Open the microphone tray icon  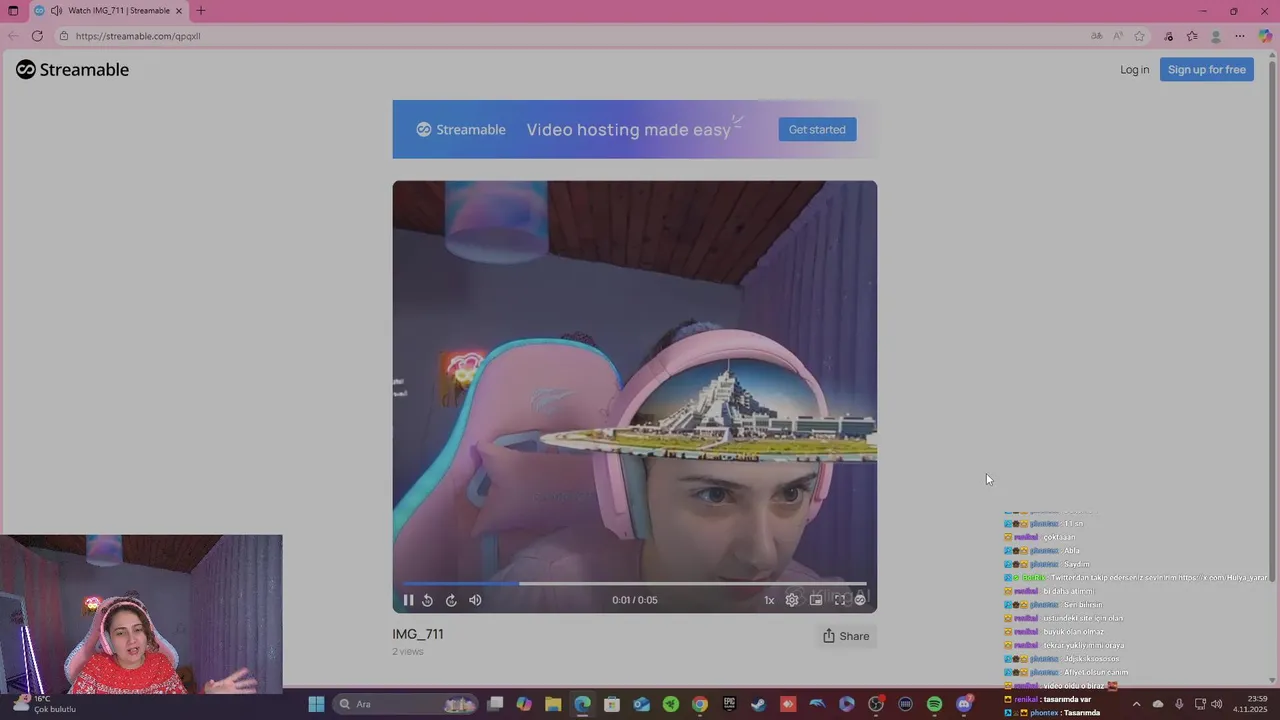(1179, 704)
